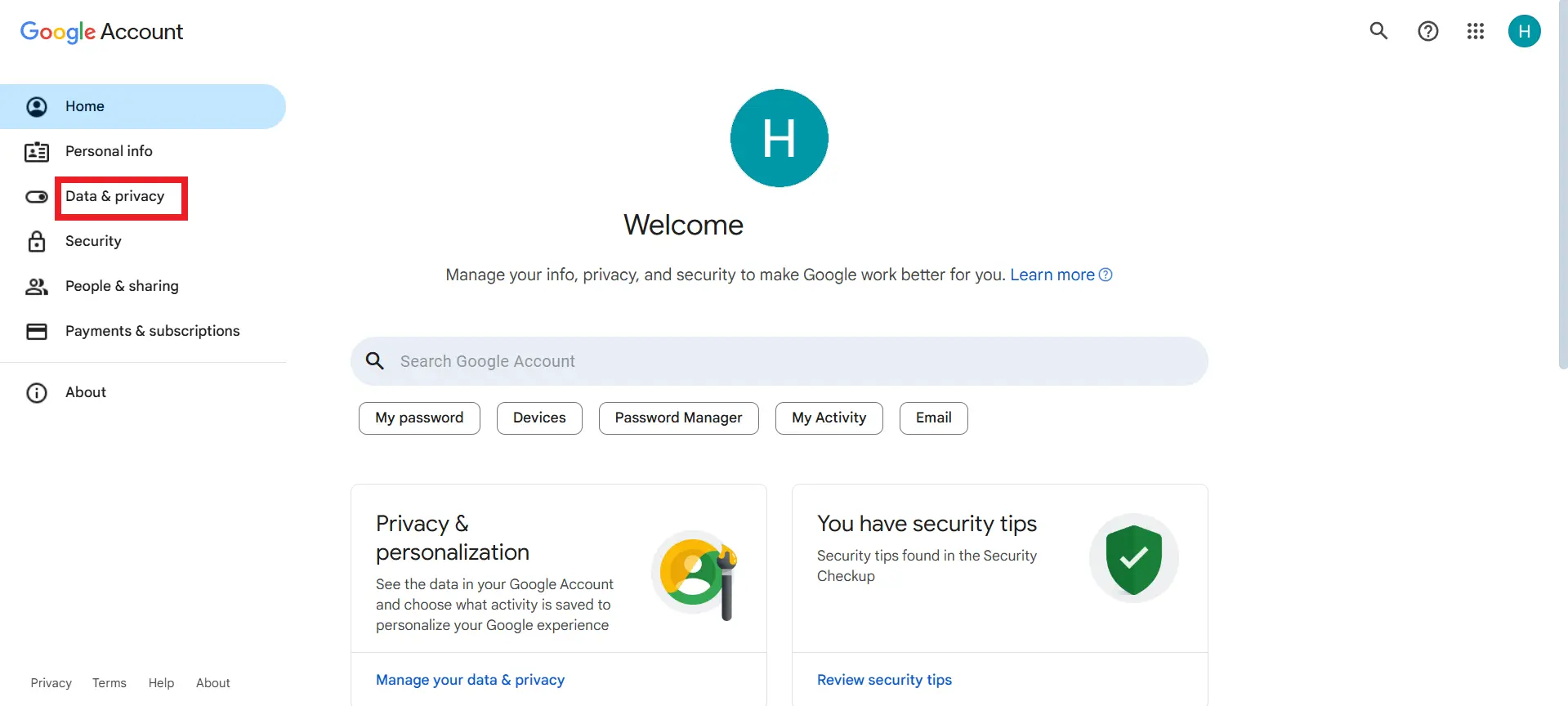Screen dimensions: 1568x706
Task: Click the Home person icon in sidebar
Action: pyautogui.click(x=37, y=106)
